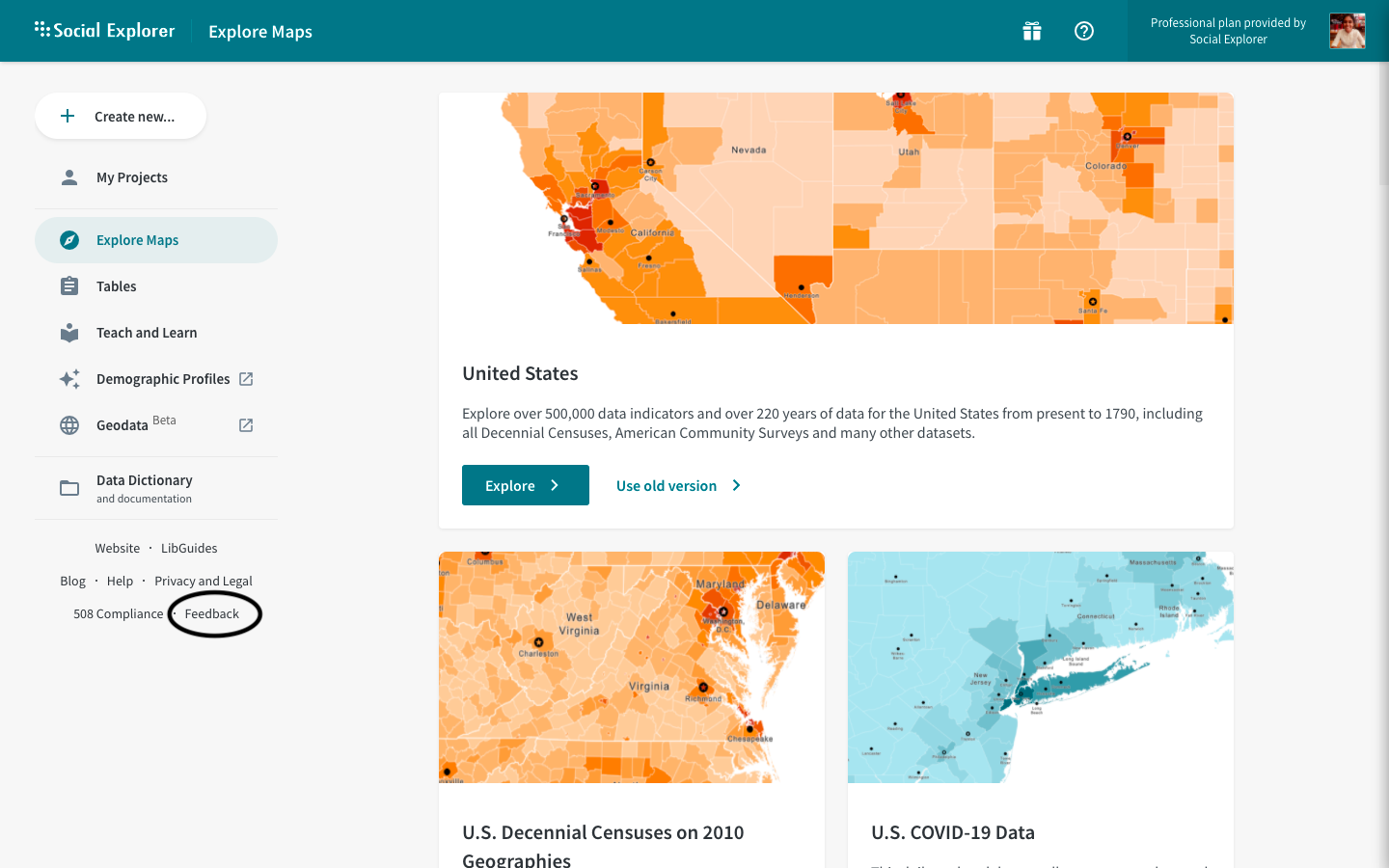Click the plus icon on Create new
The width and height of the screenshot is (1389, 868).
(68, 116)
